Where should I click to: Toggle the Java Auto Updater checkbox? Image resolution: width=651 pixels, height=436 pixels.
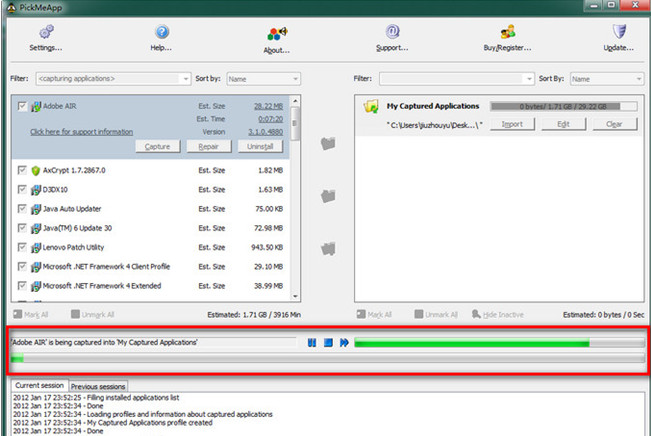[22, 208]
